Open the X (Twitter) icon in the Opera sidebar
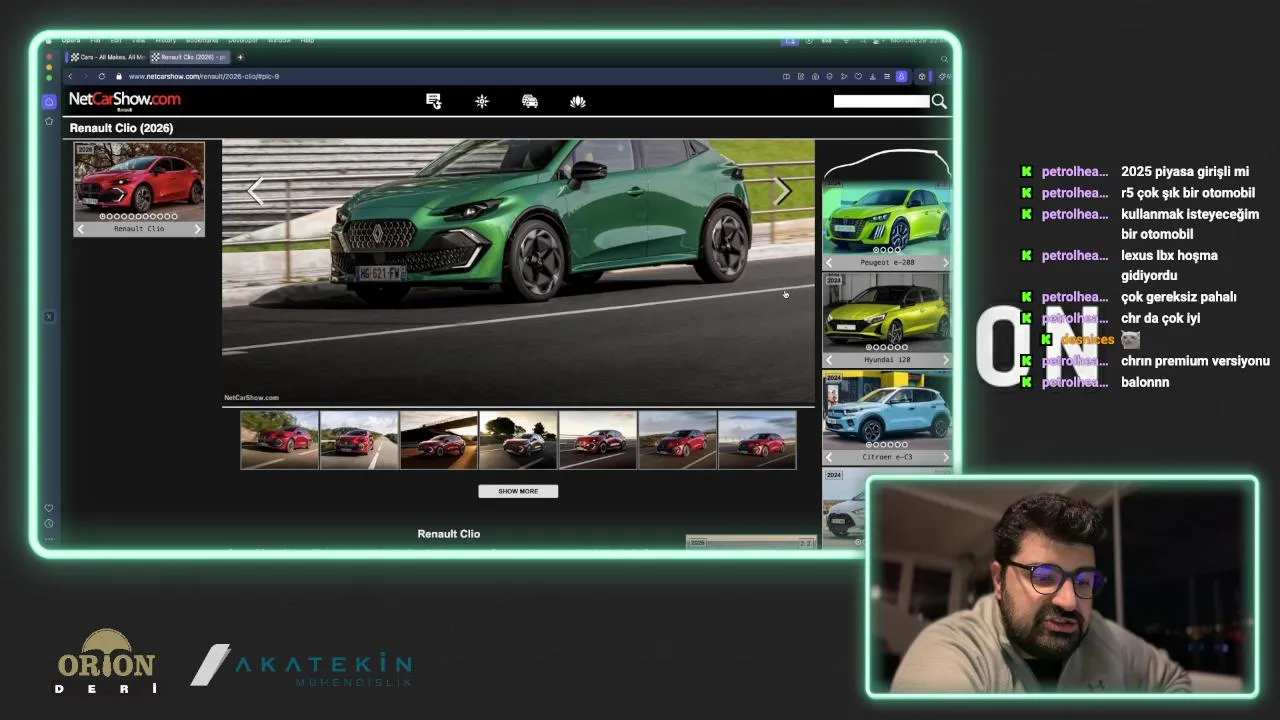Viewport: 1280px width, 720px height. [49, 316]
